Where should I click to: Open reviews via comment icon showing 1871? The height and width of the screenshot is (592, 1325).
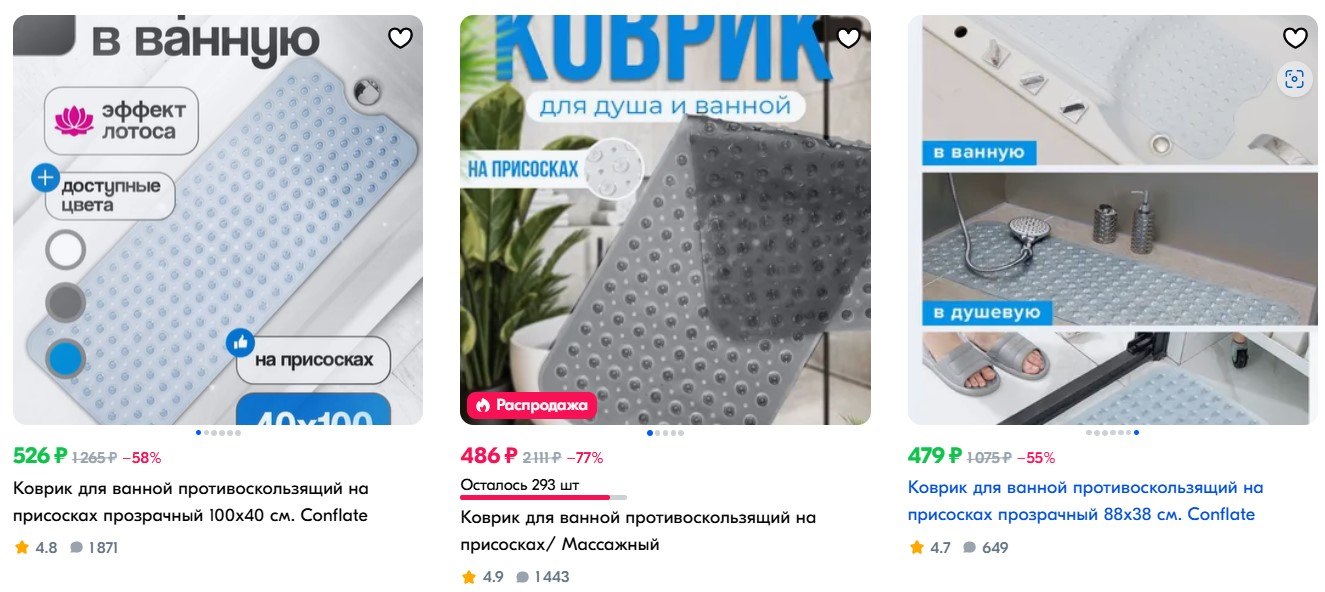point(76,548)
